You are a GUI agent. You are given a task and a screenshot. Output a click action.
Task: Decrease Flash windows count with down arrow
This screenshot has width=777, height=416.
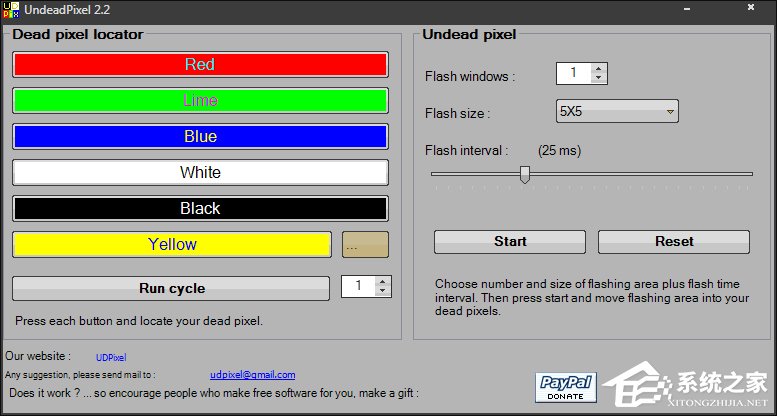click(599, 78)
